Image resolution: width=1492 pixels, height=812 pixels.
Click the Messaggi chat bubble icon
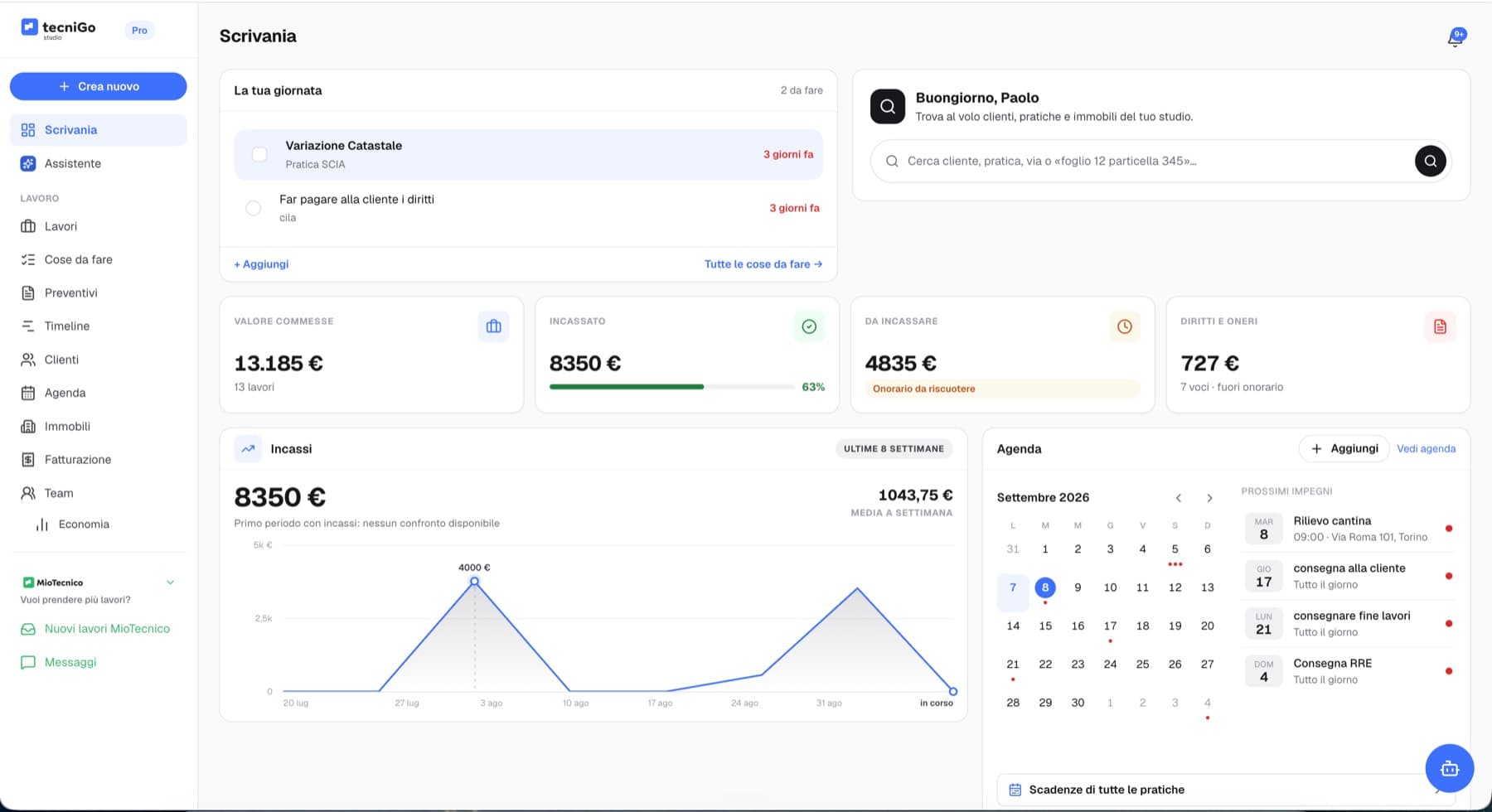click(28, 662)
